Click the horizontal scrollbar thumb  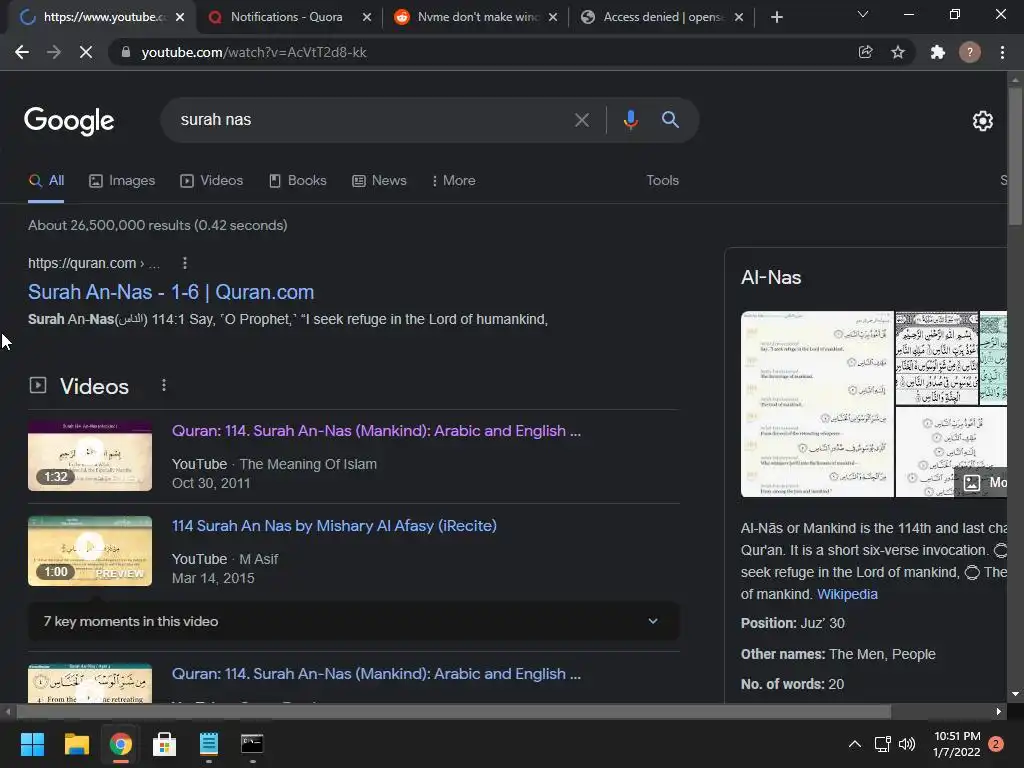coord(454,711)
